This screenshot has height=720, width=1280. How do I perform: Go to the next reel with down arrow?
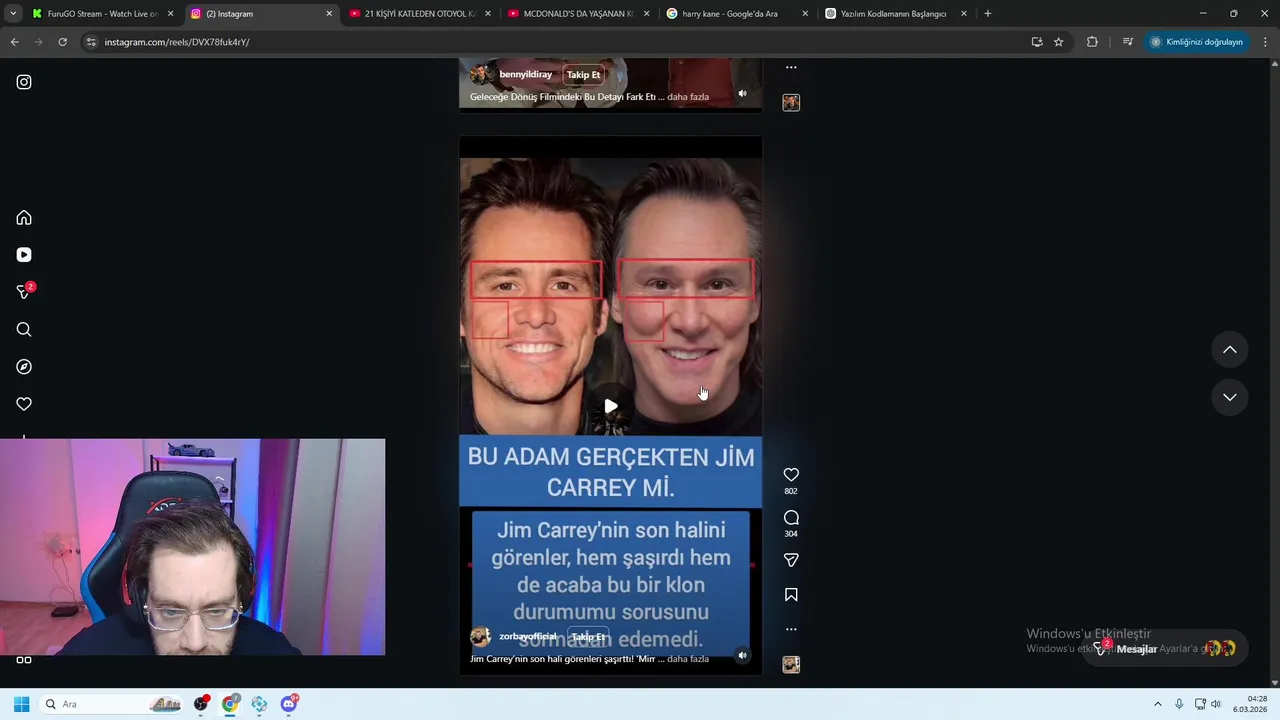[1230, 397]
